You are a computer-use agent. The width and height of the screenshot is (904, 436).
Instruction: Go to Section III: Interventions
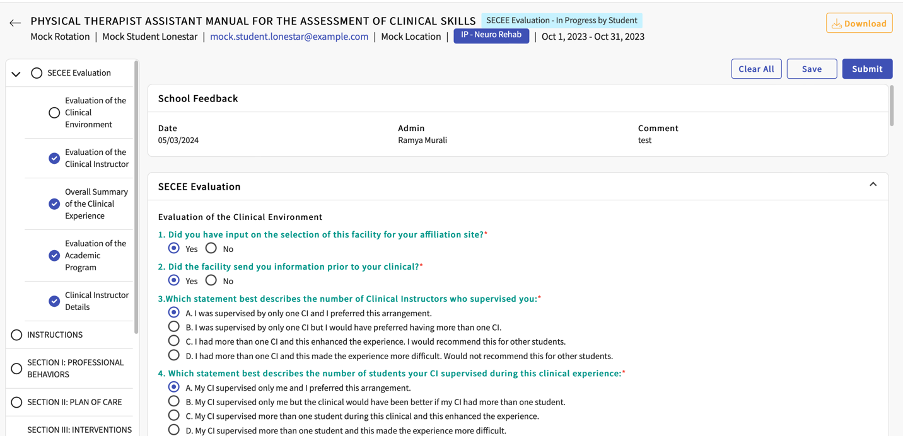coord(79,430)
